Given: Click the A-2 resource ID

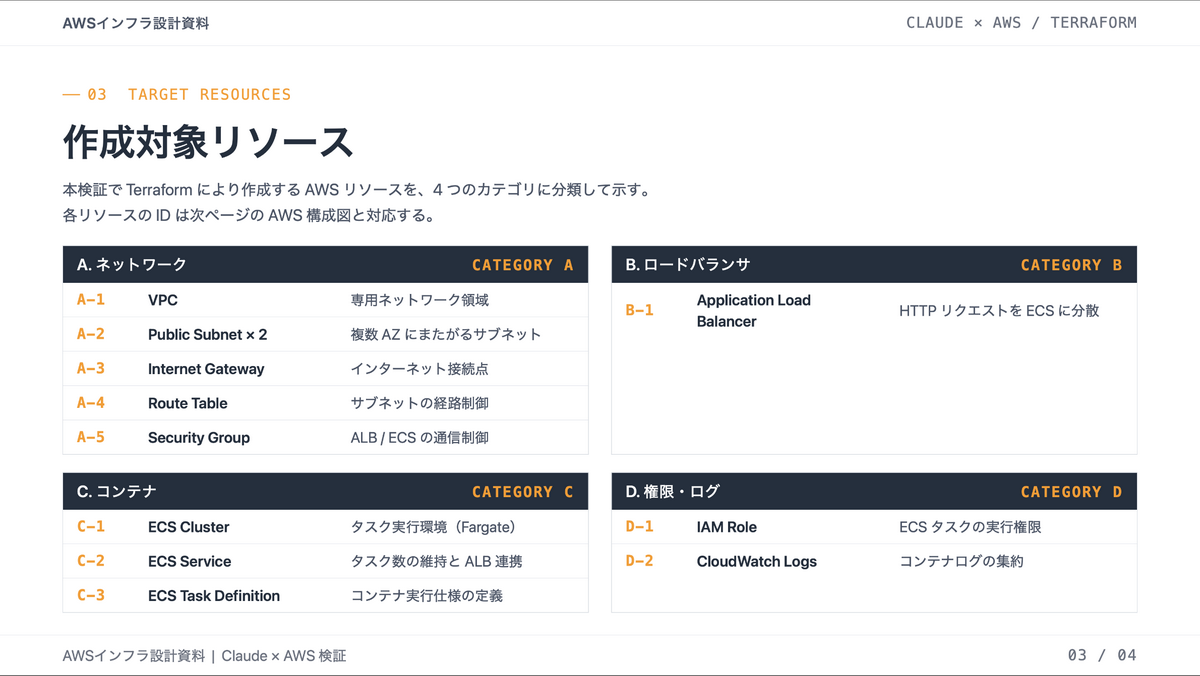Looking at the screenshot, I should click(91, 334).
